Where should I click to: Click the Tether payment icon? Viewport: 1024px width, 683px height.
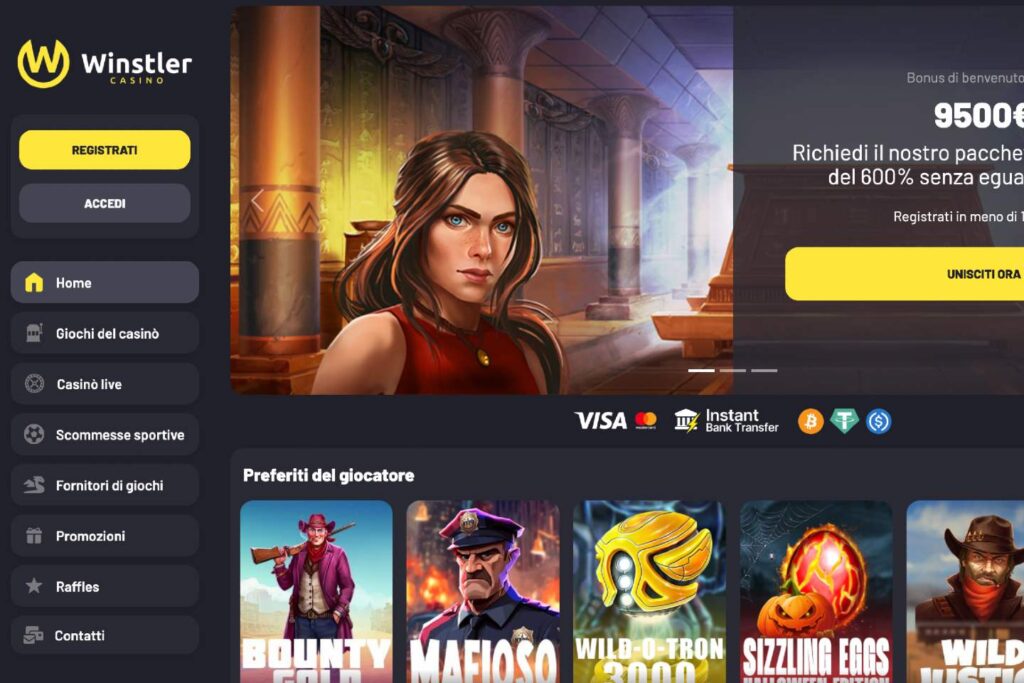point(844,421)
